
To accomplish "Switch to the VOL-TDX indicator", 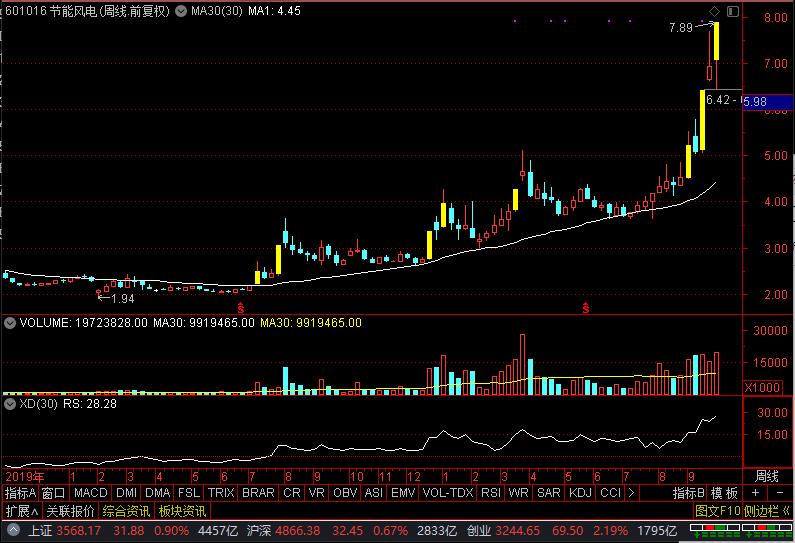I will [448, 493].
